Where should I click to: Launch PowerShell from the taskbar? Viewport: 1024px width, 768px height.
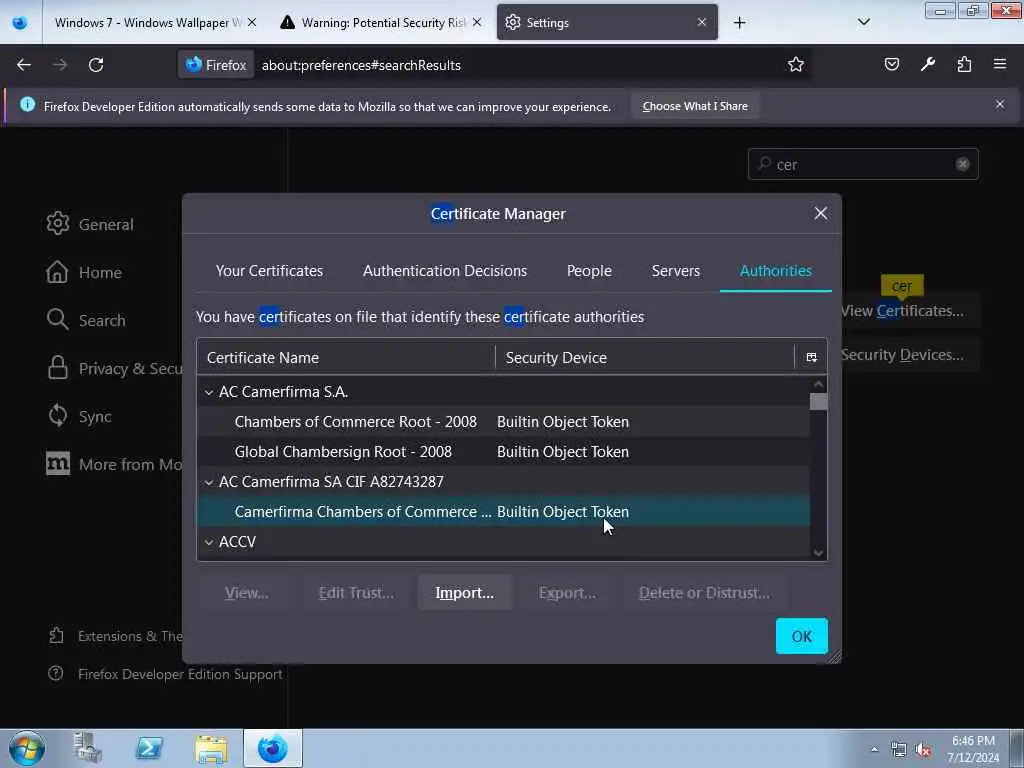149,748
